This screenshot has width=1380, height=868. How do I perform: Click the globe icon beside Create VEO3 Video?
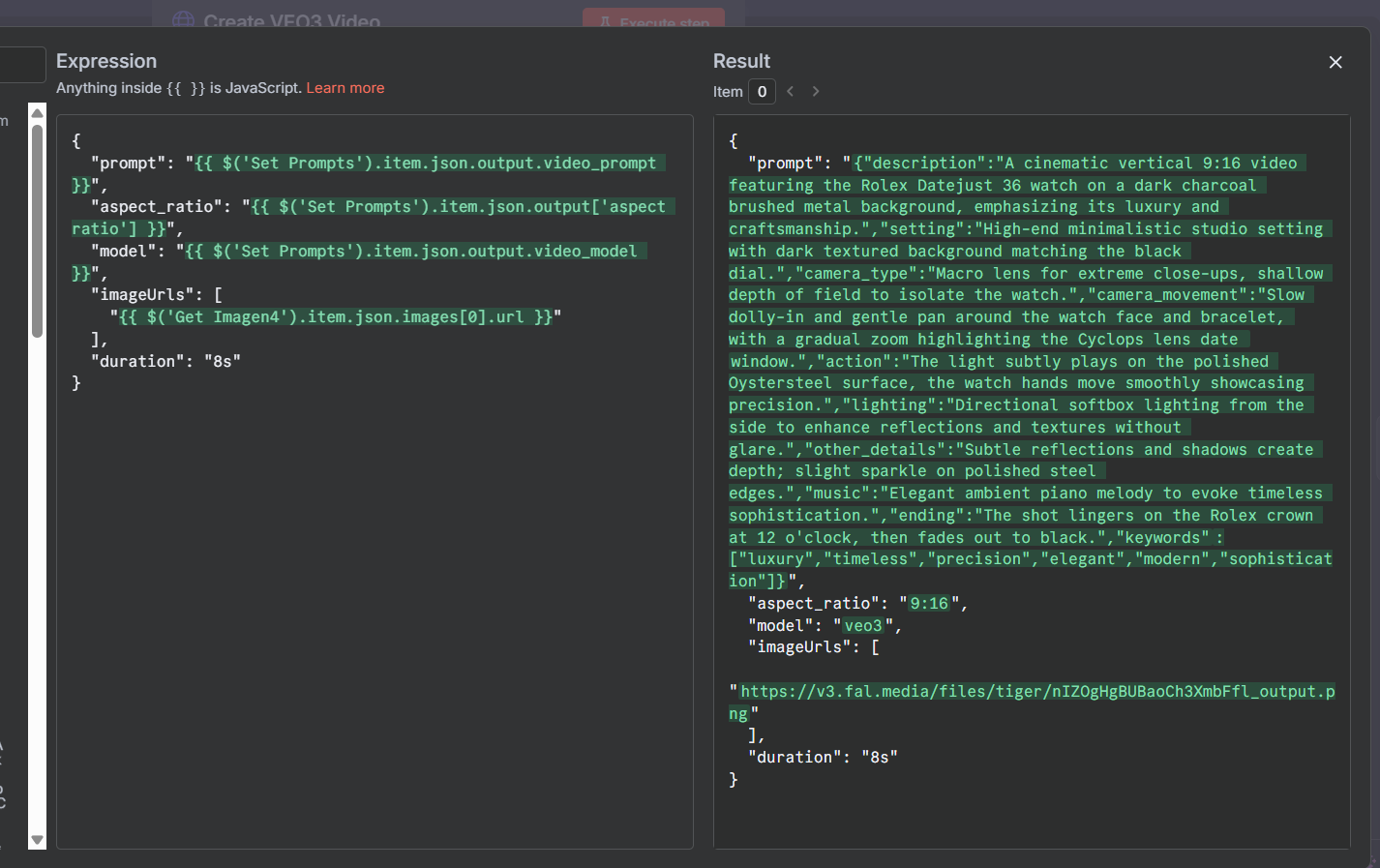coord(183,20)
